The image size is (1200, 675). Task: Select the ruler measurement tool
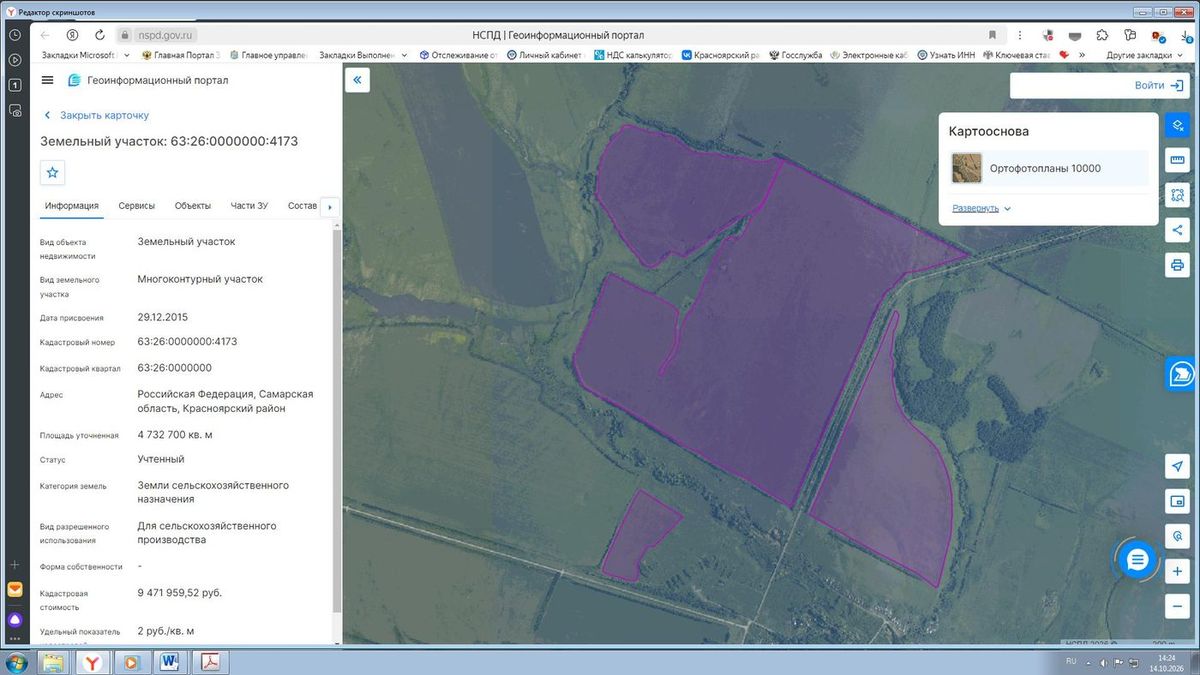click(x=1177, y=160)
